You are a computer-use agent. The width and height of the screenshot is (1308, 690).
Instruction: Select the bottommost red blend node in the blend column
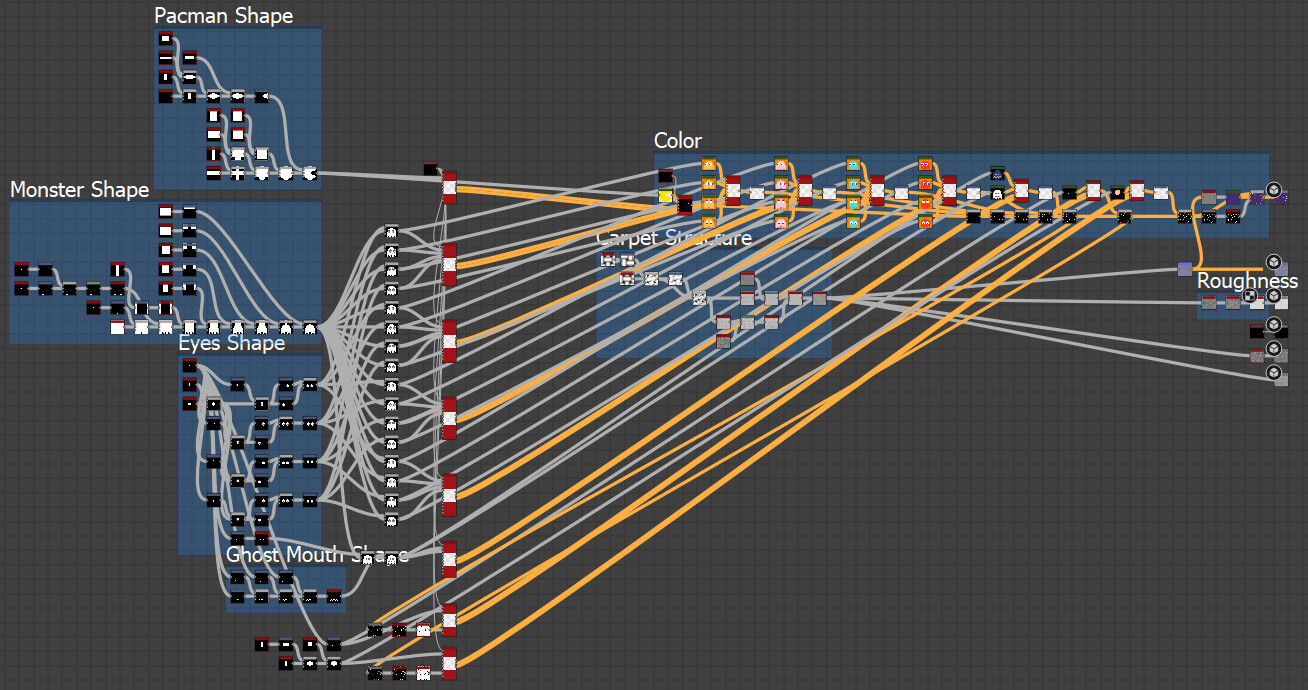[x=449, y=664]
